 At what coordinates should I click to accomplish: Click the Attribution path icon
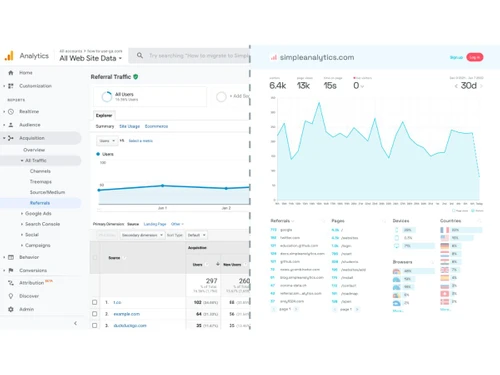11,283
